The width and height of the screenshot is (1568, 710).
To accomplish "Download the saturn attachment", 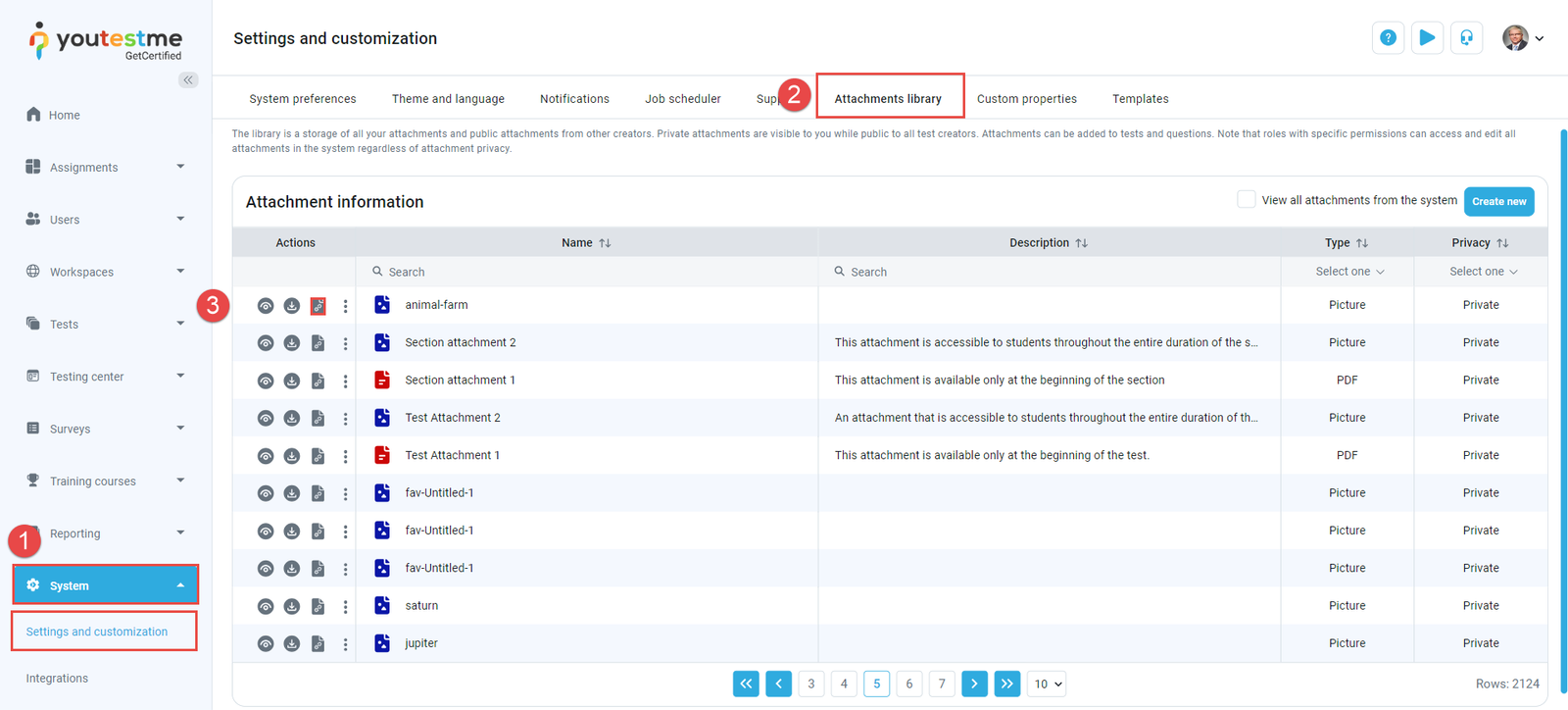I will click(292, 607).
